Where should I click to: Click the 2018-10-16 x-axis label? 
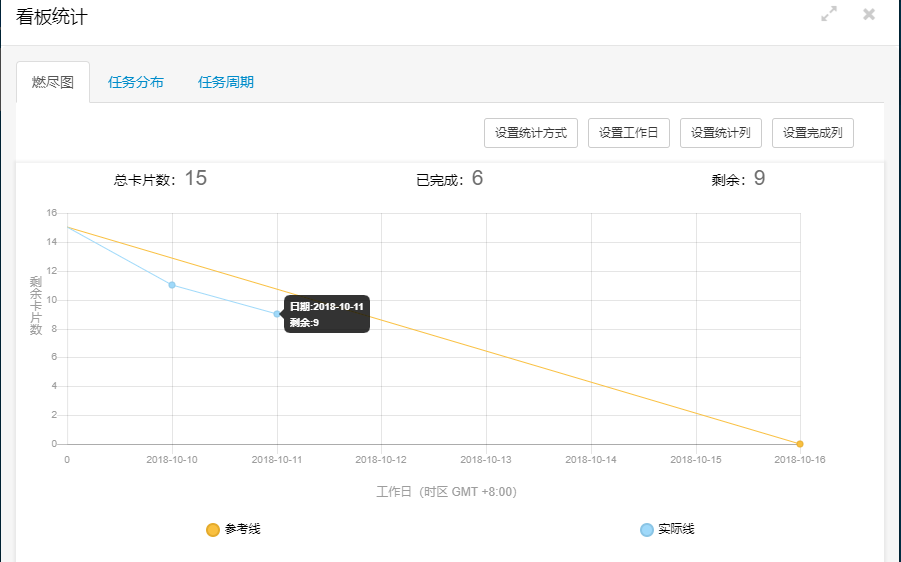coord(800,460)
